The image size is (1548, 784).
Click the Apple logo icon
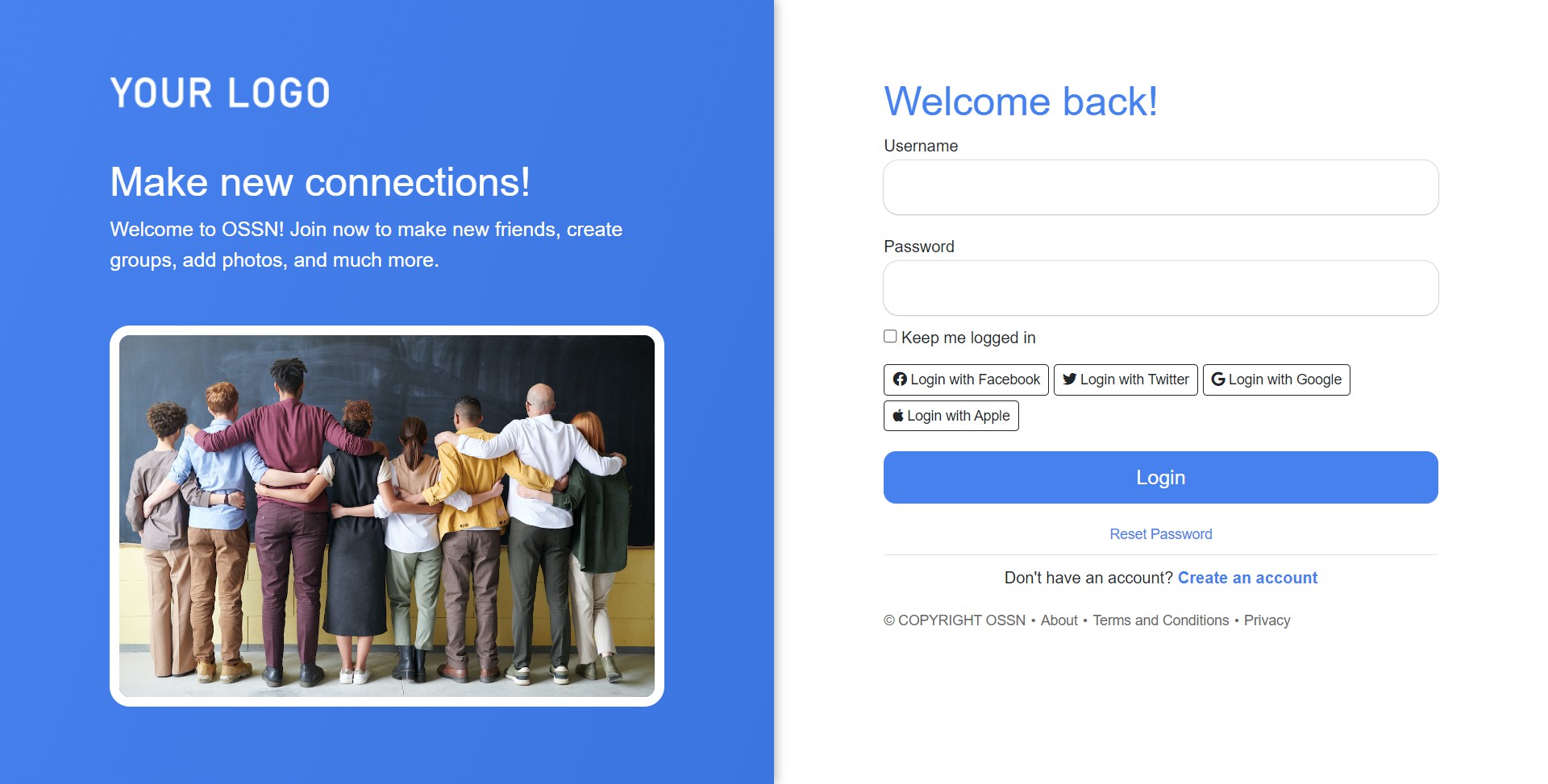pos(898,416)
